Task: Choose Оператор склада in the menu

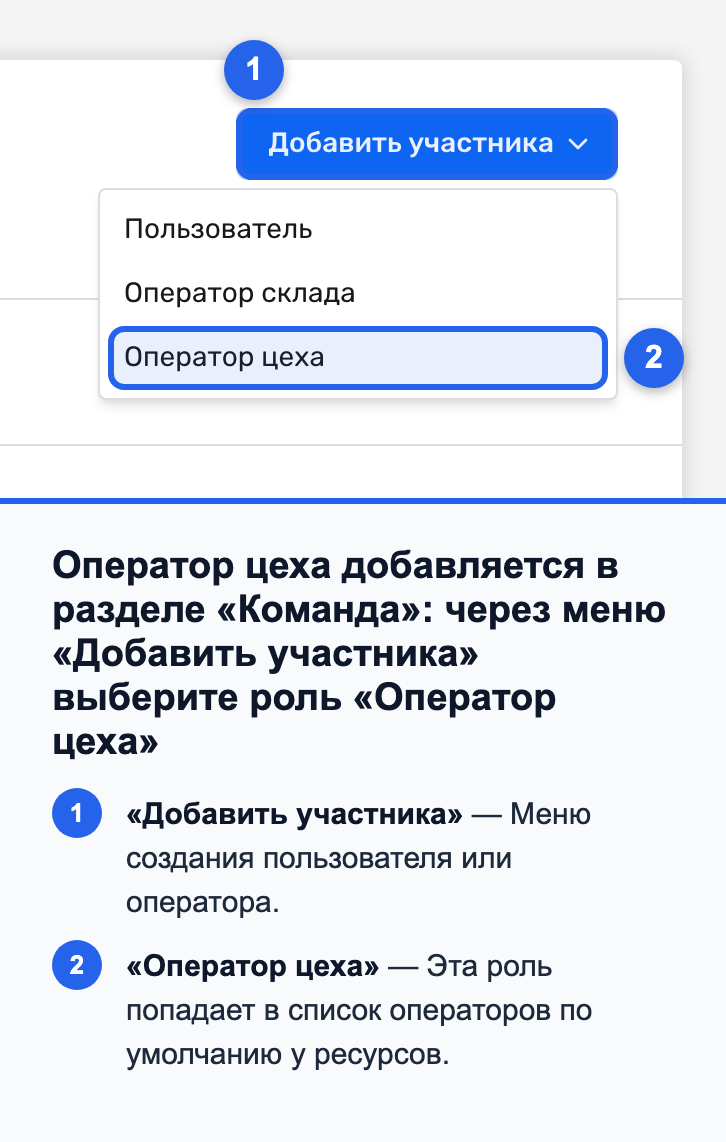Action: (358, 293)
